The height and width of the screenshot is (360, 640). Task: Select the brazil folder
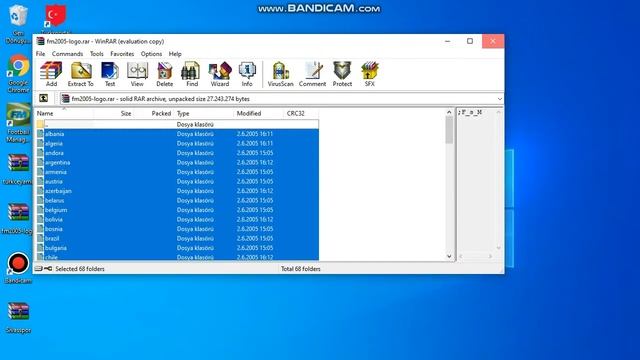(177, 238)
